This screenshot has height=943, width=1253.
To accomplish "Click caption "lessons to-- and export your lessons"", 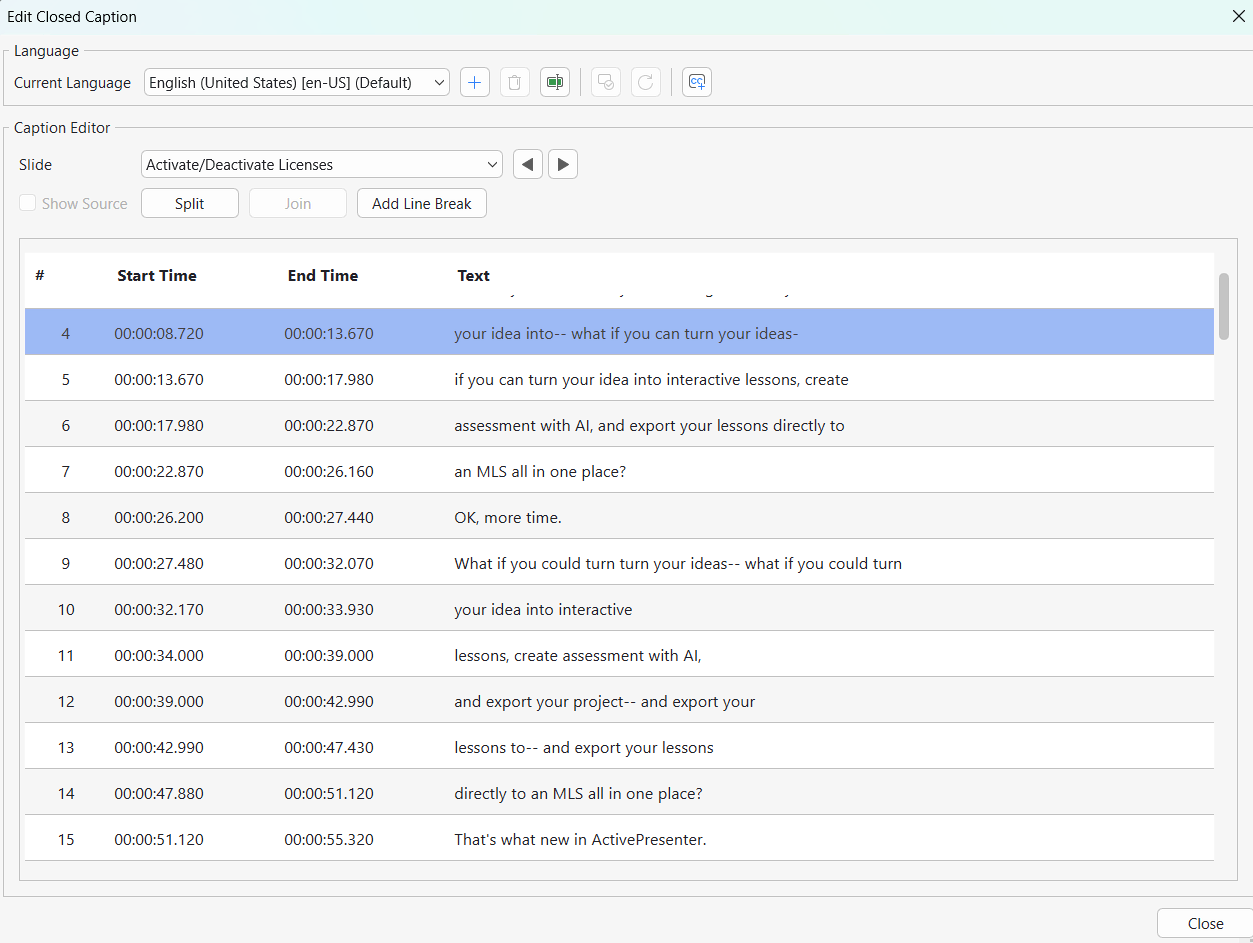I will tap(584, 748).
